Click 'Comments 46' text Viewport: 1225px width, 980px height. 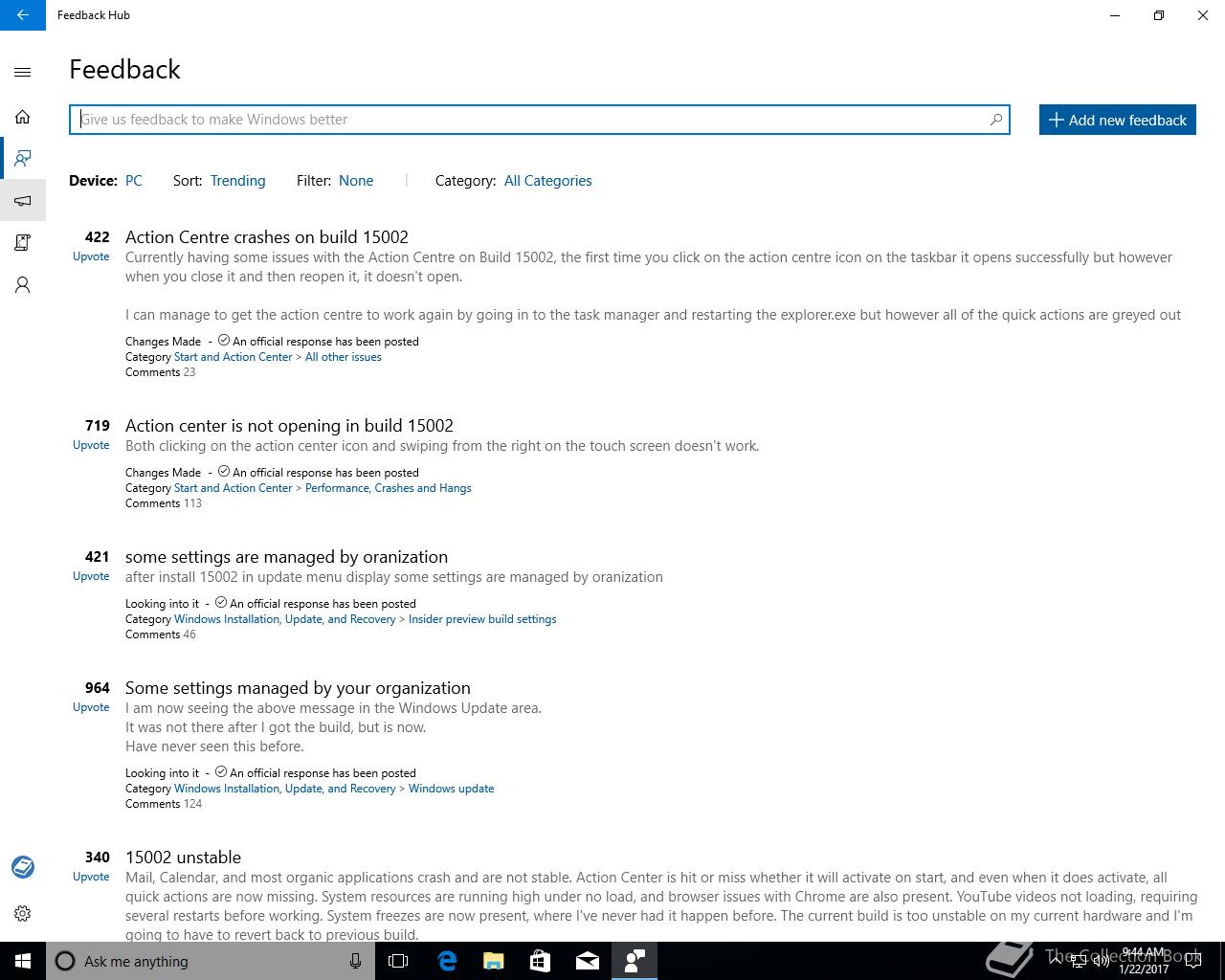pos(160,635)
